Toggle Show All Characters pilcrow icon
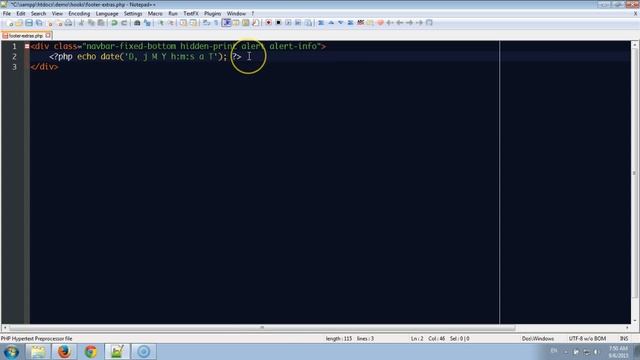The width and height of the screenshot is (640, 360). click(x=216, y=23)
